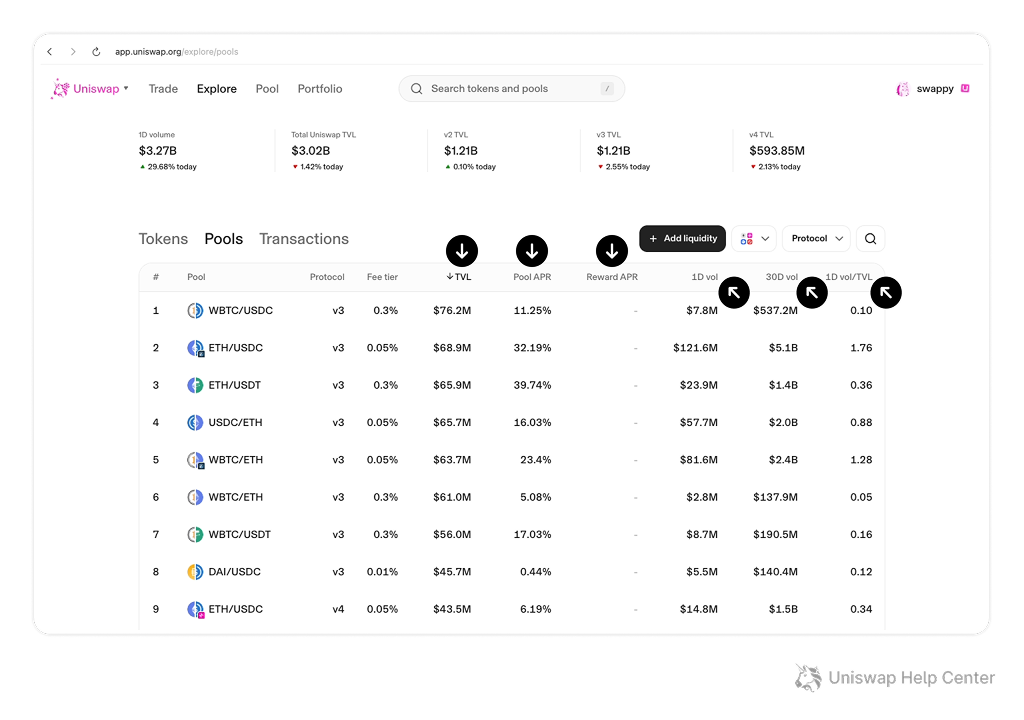Reload the page with the refresh icon
The image size is (1024, 720).
tap(96, 52)
